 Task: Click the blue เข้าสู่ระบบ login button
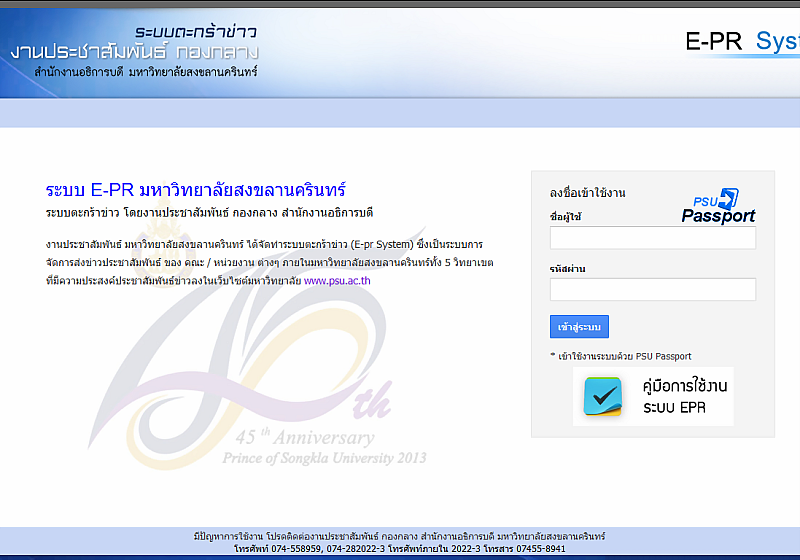(x=579, y=326)
